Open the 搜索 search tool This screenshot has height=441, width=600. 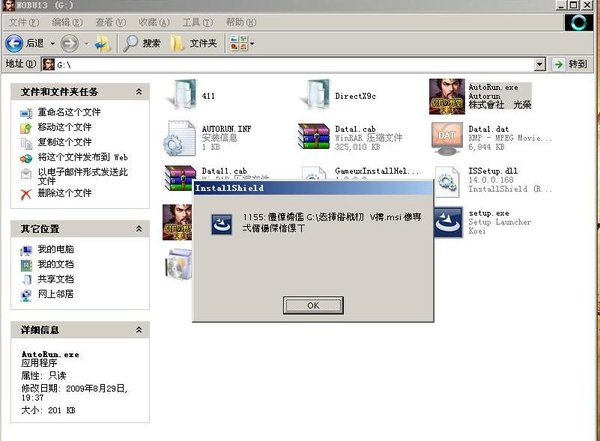click(141, 43)
